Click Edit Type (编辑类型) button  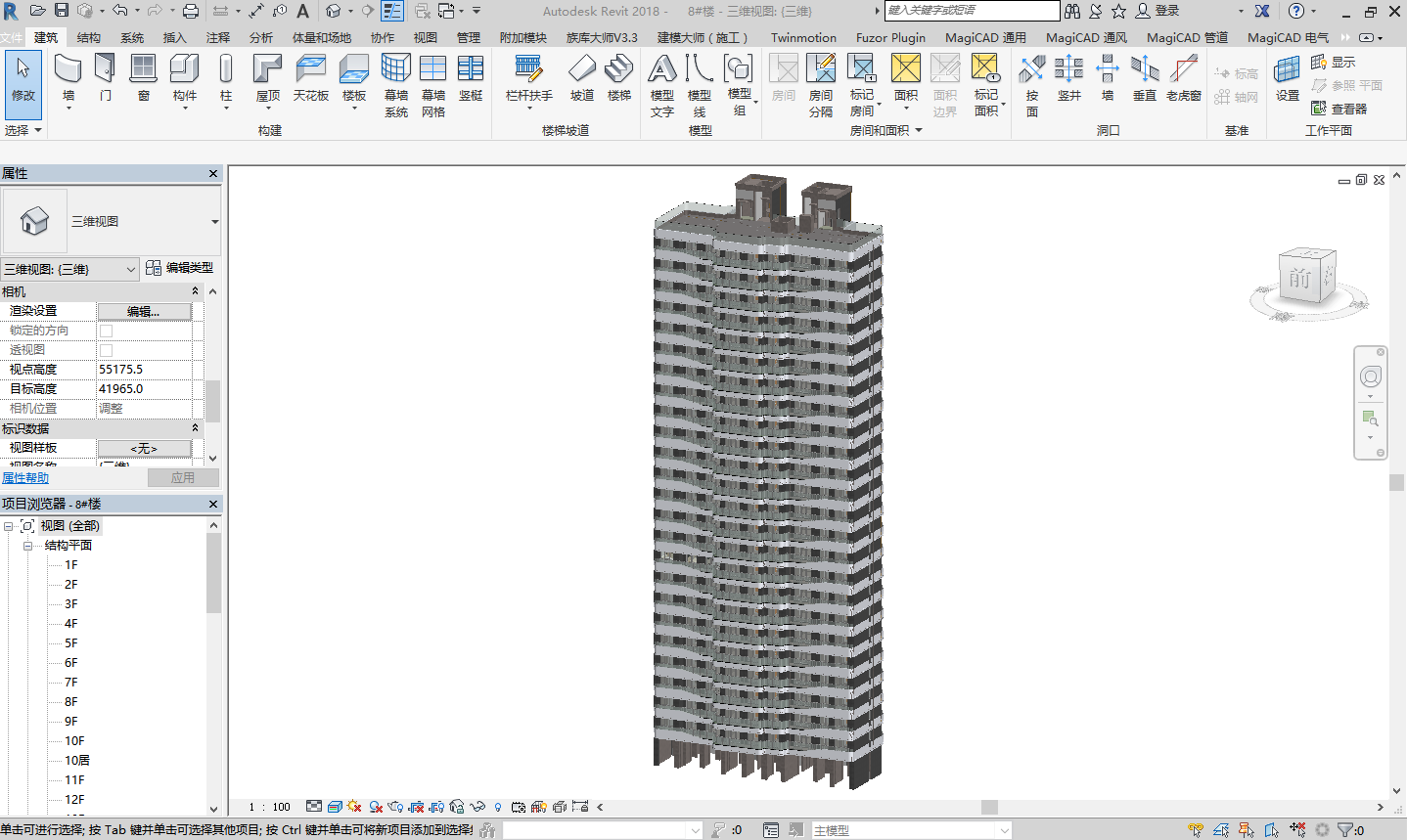[179, 268]
